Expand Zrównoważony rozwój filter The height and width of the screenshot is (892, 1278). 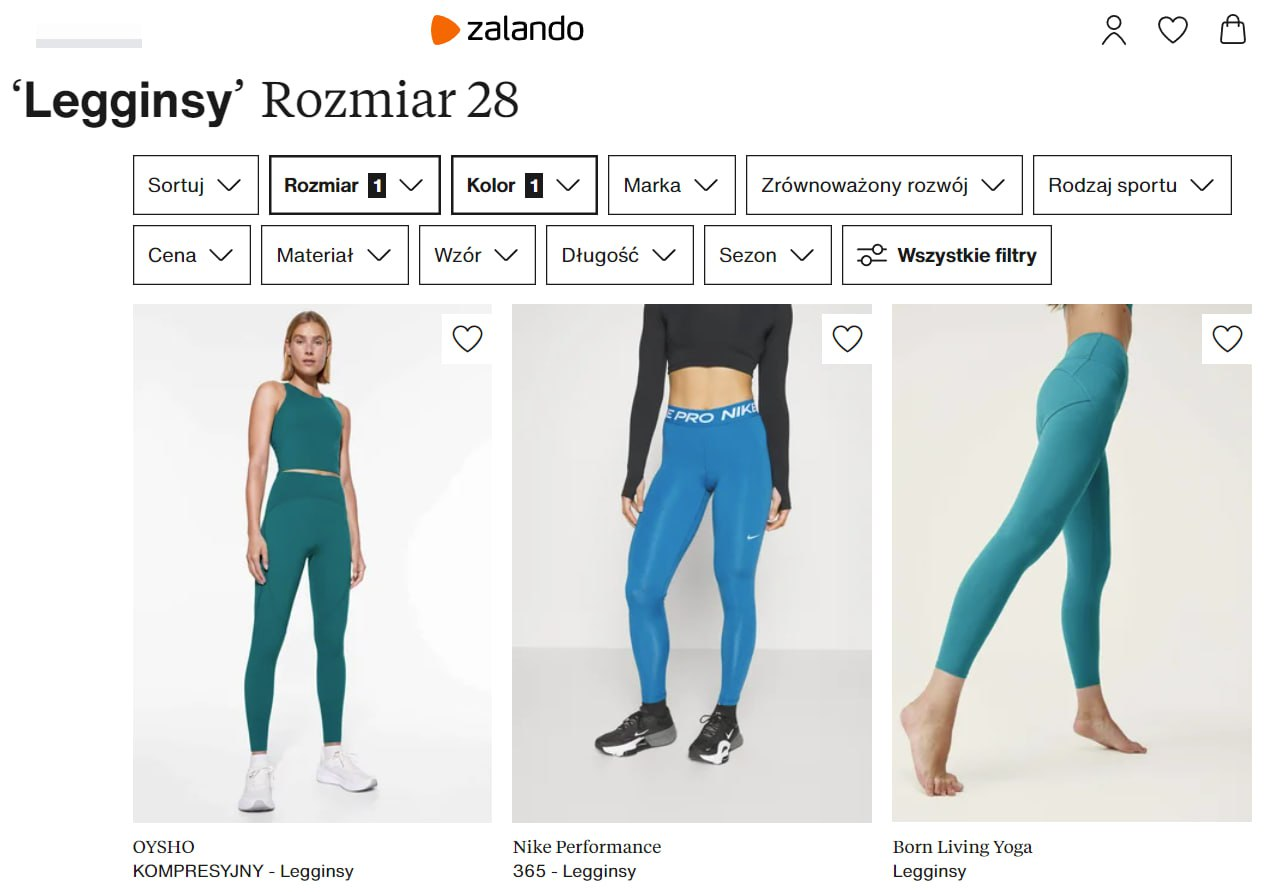(883, 185)
